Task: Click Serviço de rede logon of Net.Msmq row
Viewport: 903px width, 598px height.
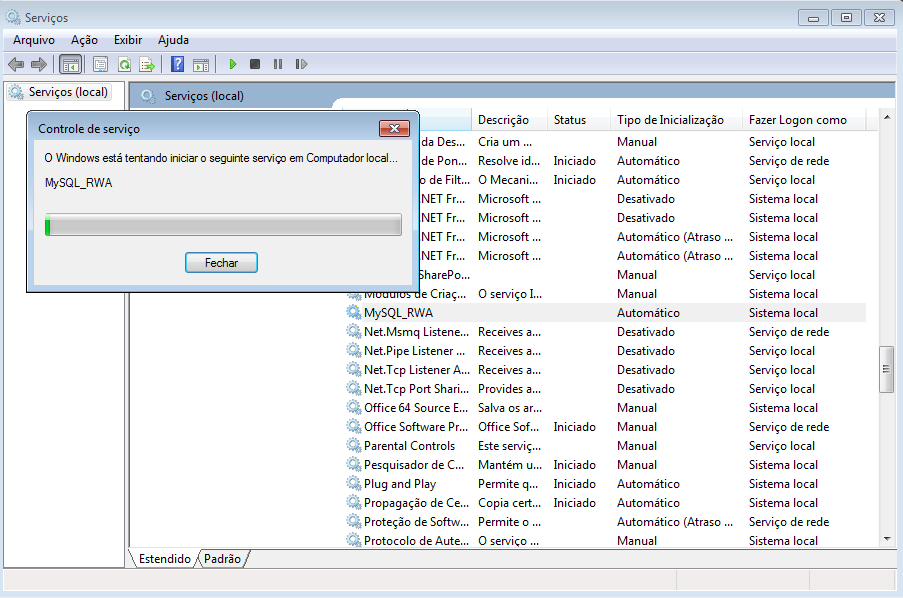Action: click(788, 332)
